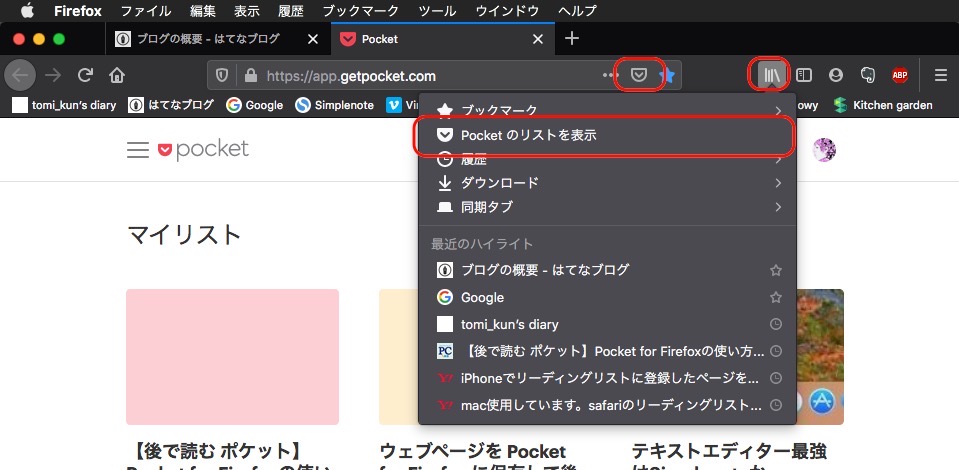Open the Firefox menu in menu bar
This screenshot has height=470, width=959.
point(78,10)
